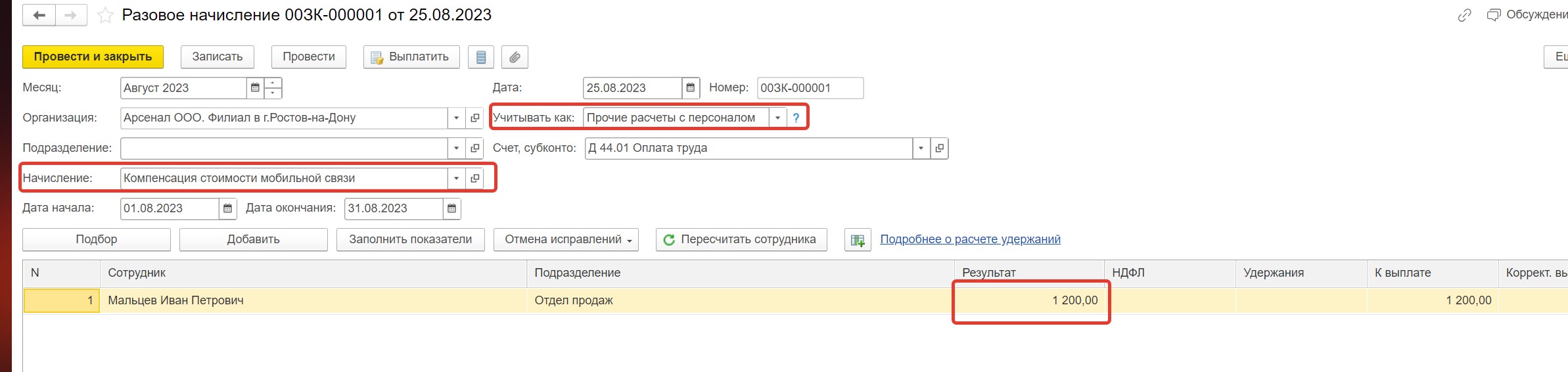Expand the Начисление dropdown list

coord(456,178)
